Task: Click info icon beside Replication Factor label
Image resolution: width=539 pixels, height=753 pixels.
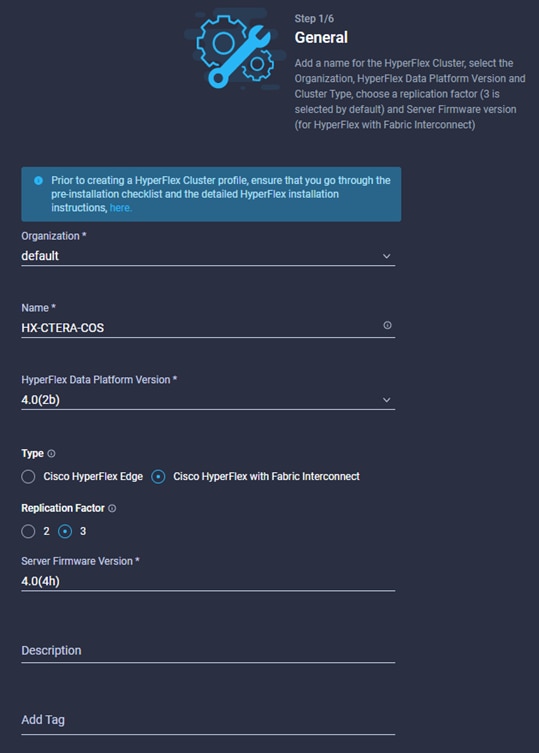Action: coord(112,508)
